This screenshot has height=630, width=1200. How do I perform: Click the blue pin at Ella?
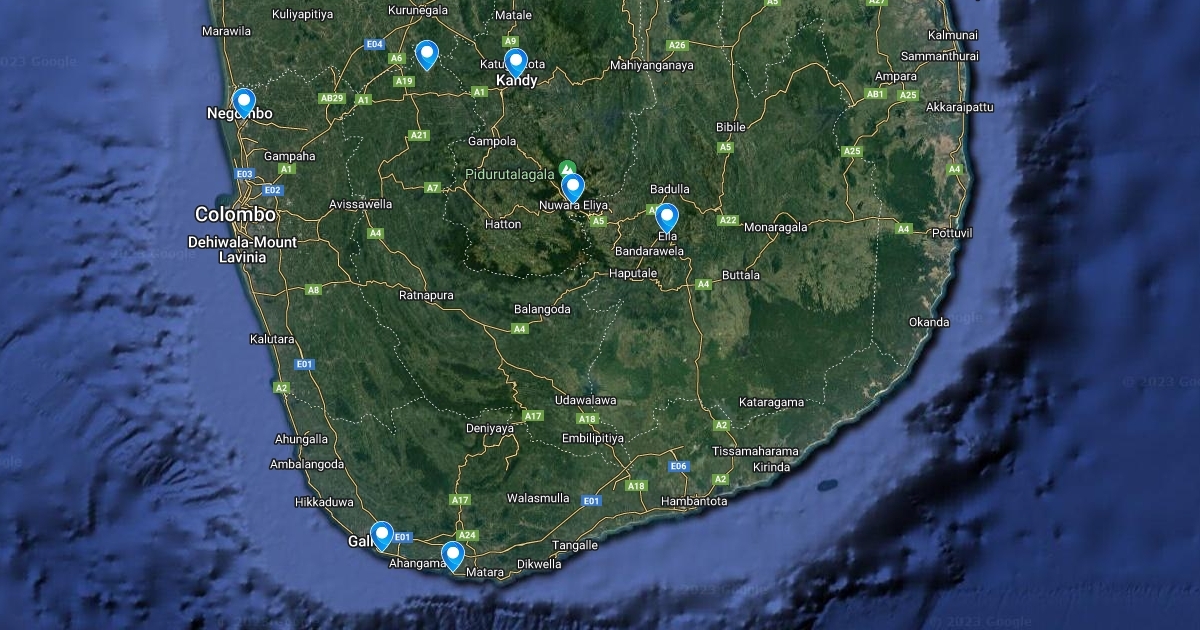click(x=666, y=216)
